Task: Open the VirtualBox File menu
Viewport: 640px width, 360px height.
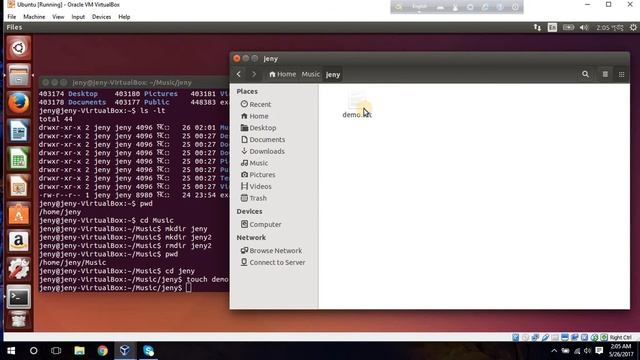Action: (x=12, y=17)
